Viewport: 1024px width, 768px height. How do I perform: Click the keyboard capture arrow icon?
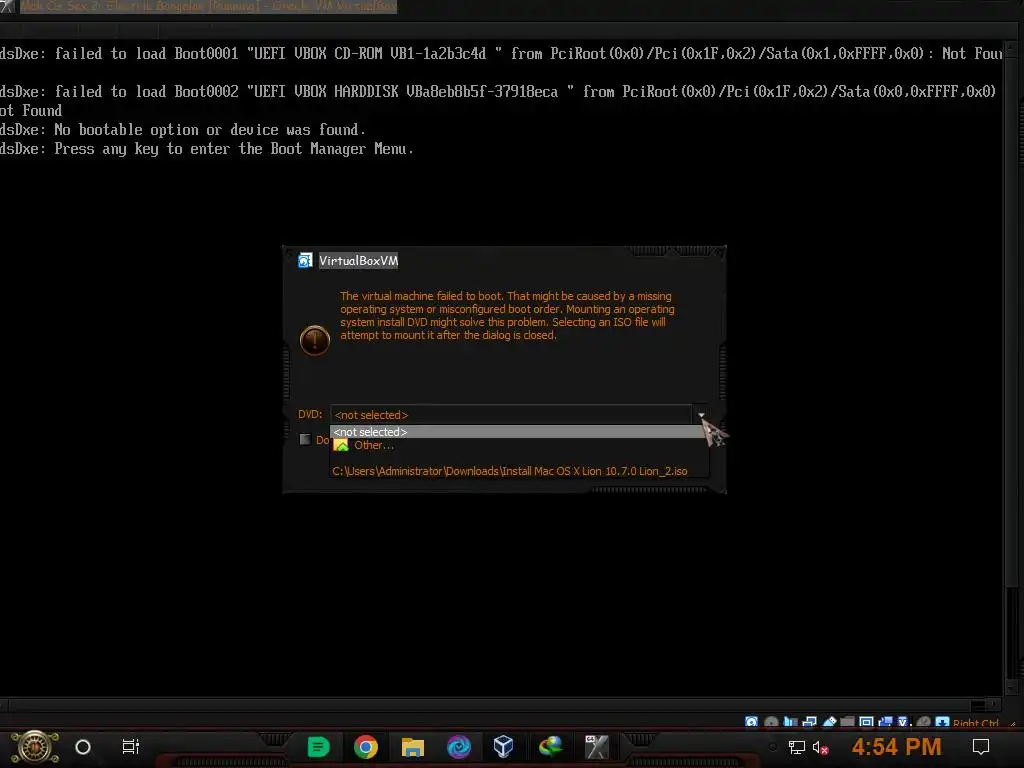[943, 722]
